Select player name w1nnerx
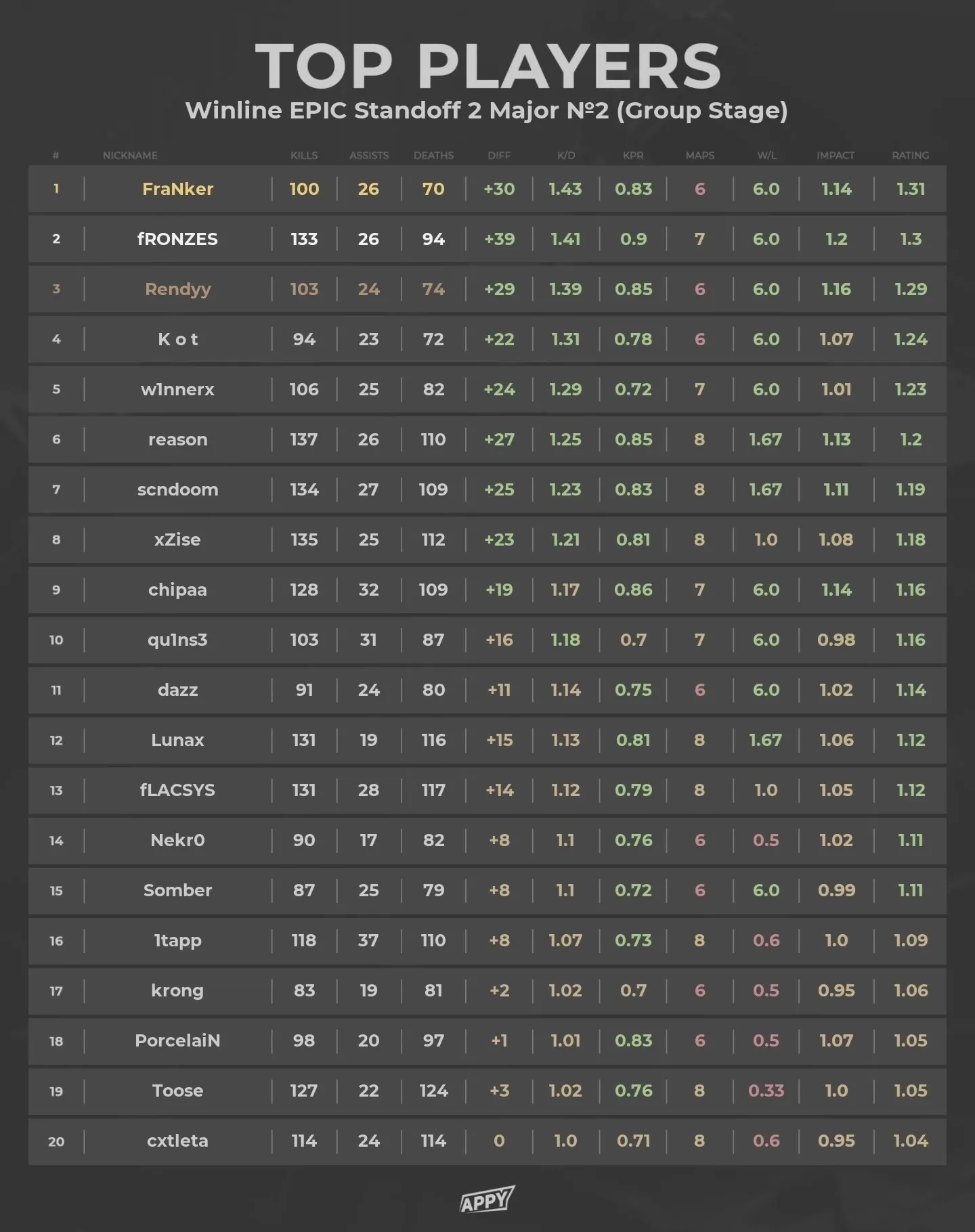The image size is (975, 1232). pyautogui.click(x=177, y=389)
